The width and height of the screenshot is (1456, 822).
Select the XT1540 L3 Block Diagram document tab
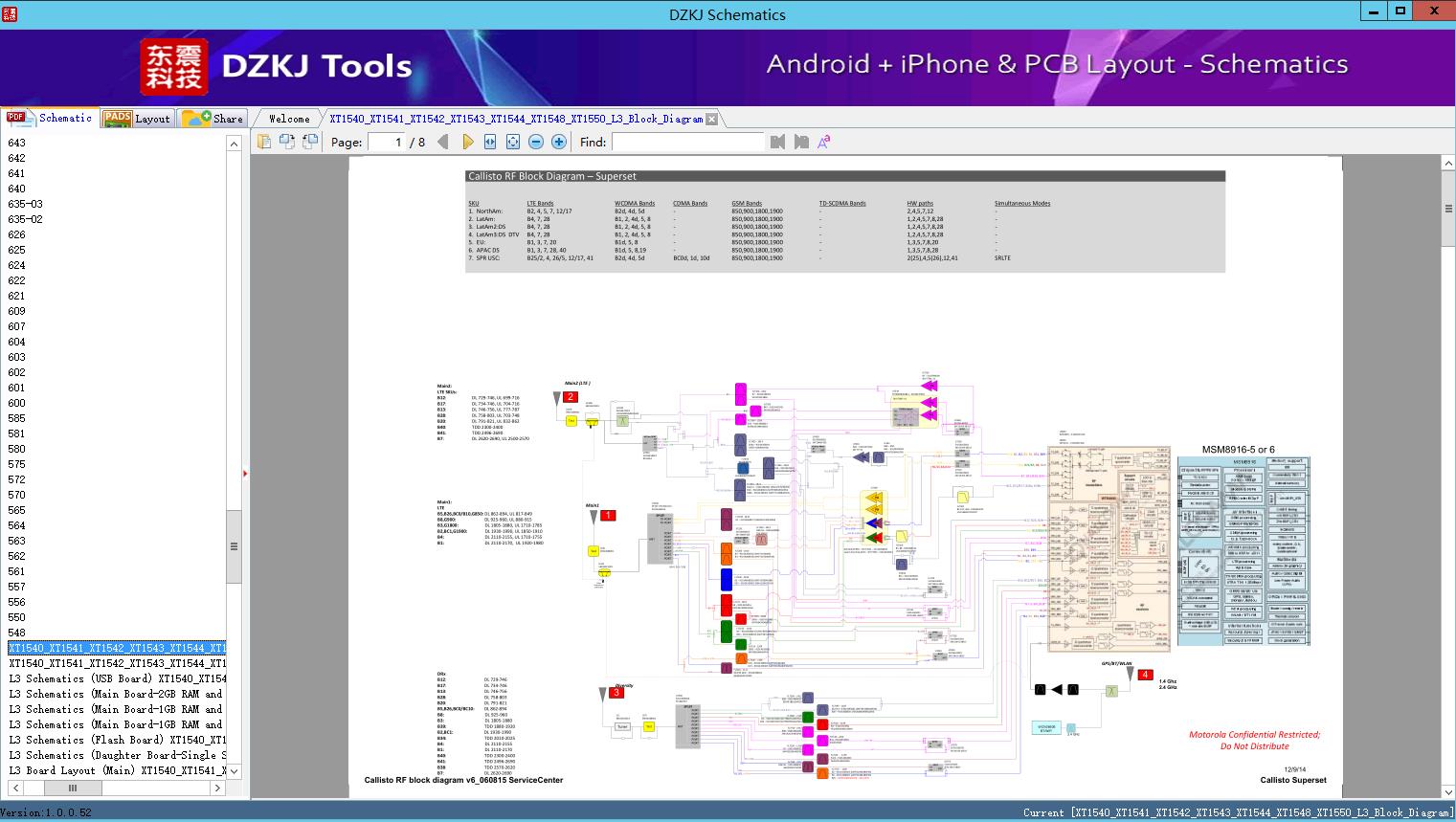click(x=516, y=119)
